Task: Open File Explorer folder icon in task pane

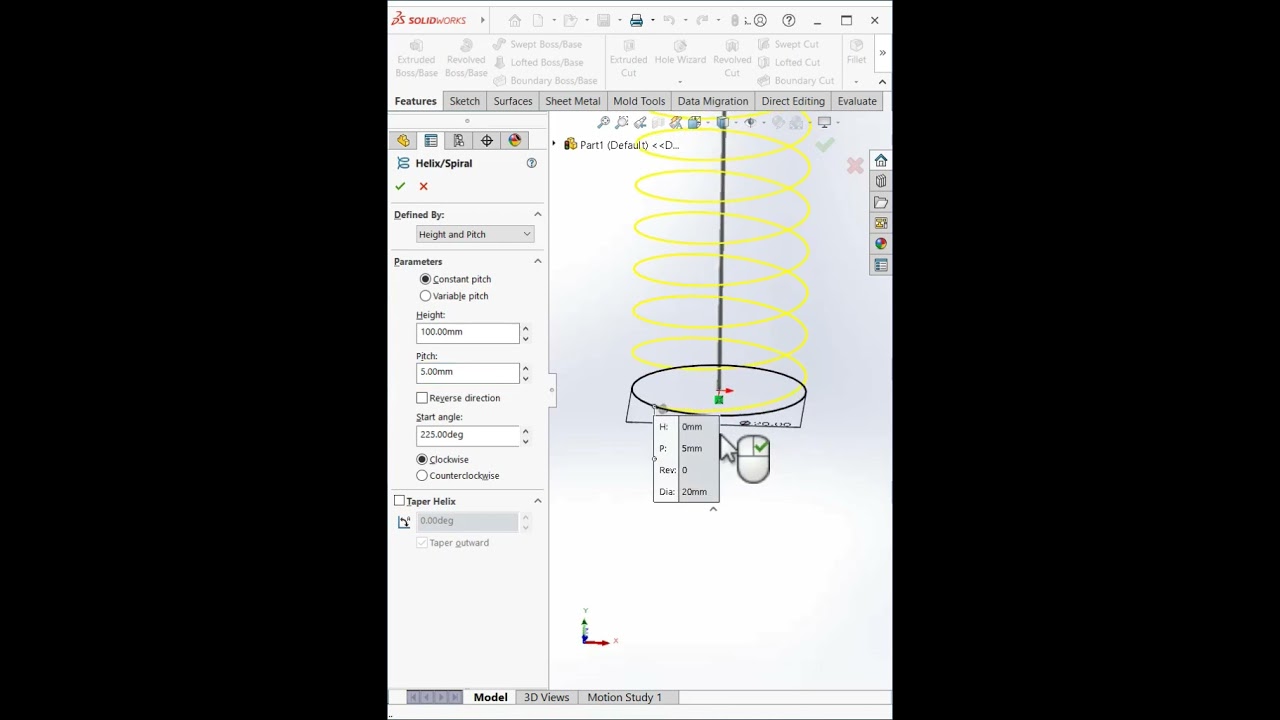Action: pos(881,202)
